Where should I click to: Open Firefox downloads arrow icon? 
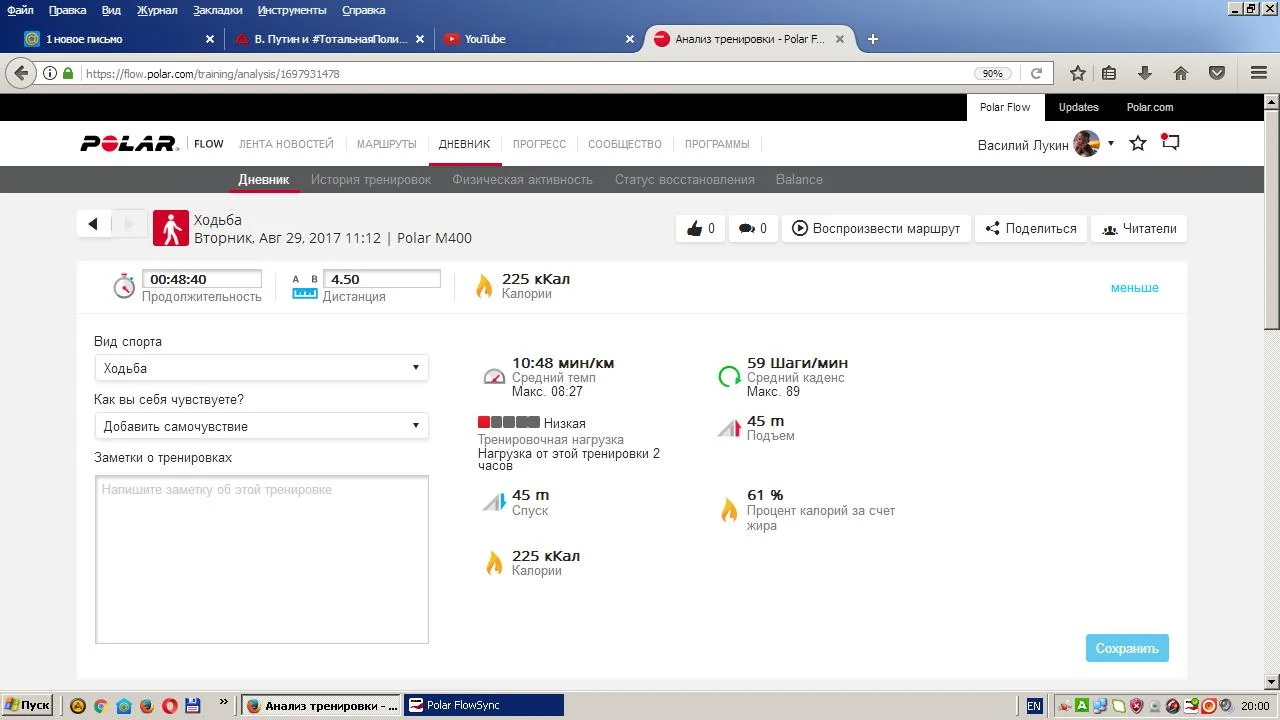pos(1145,73)
